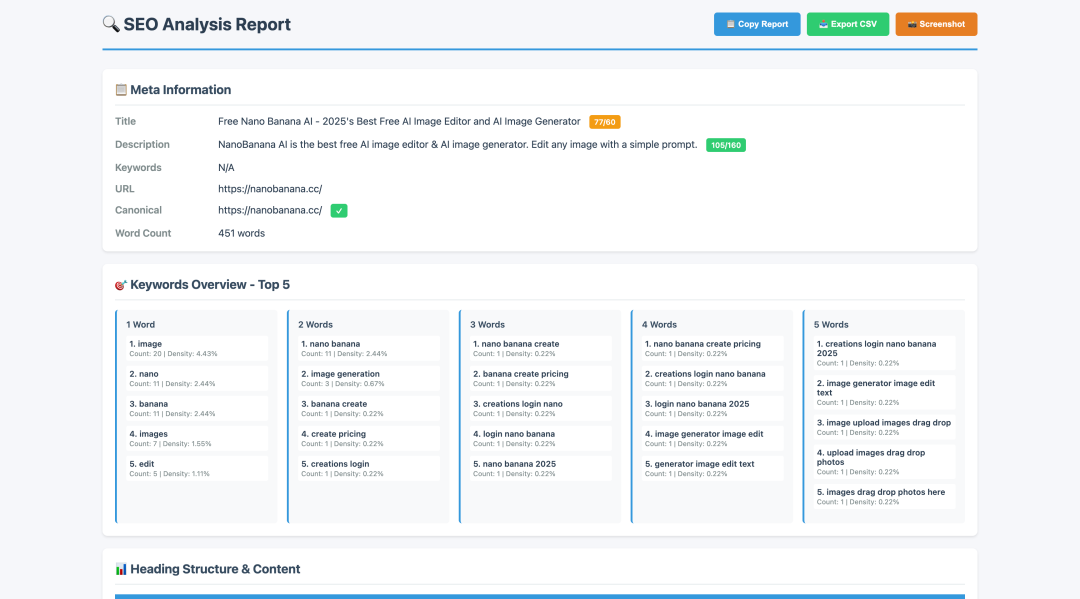Click the 77/60 title length badge
This screenshot has width=1080, height=599.
[x=605, y=122]
